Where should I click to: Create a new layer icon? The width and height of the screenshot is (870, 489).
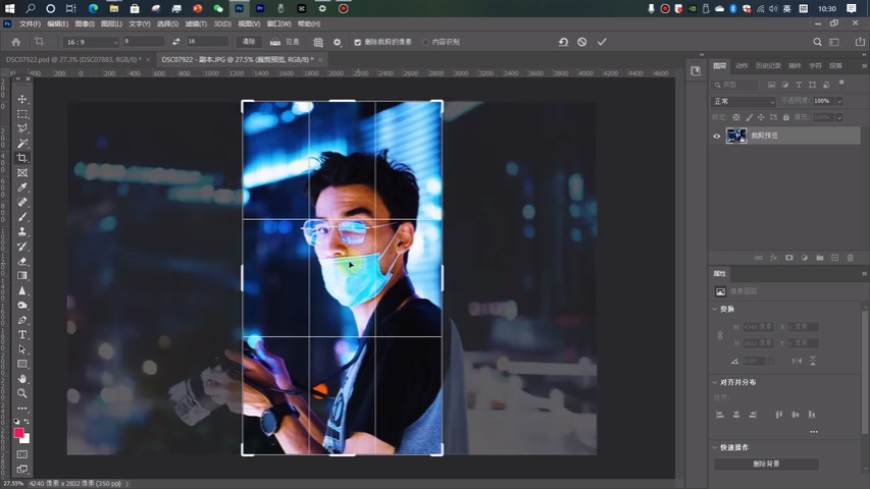[834, 258]
